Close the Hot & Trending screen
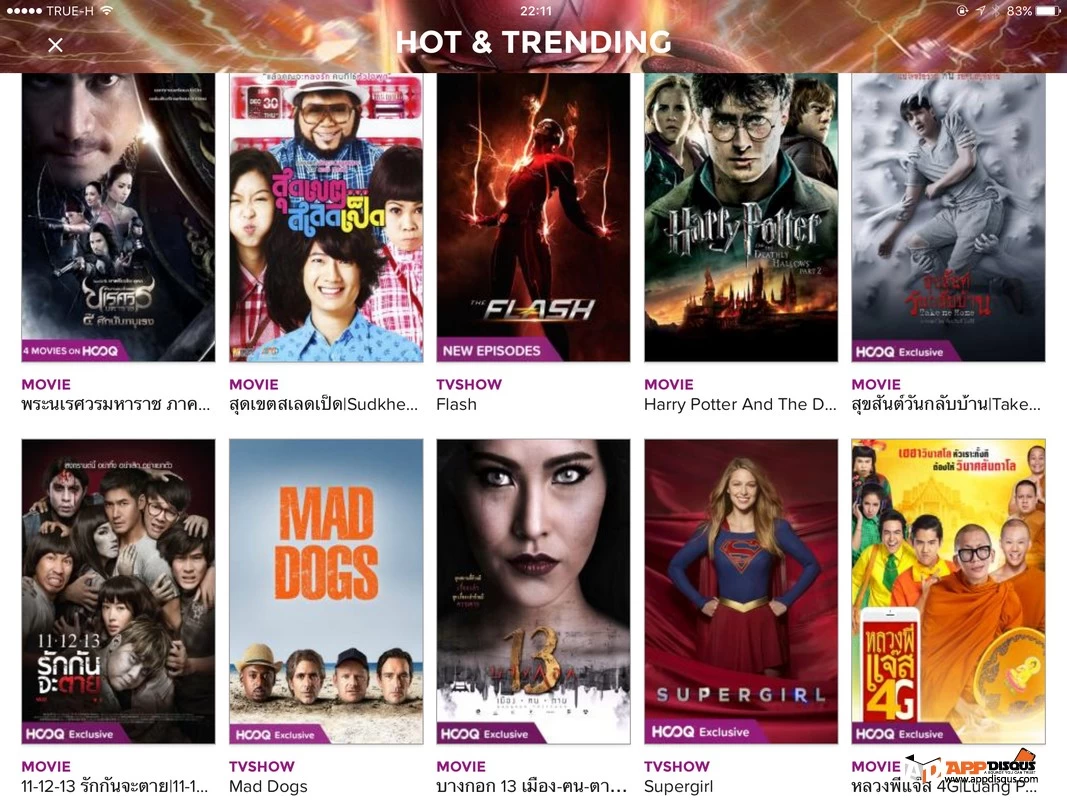Screen dimensions: 1067x800 click(55, 45)
